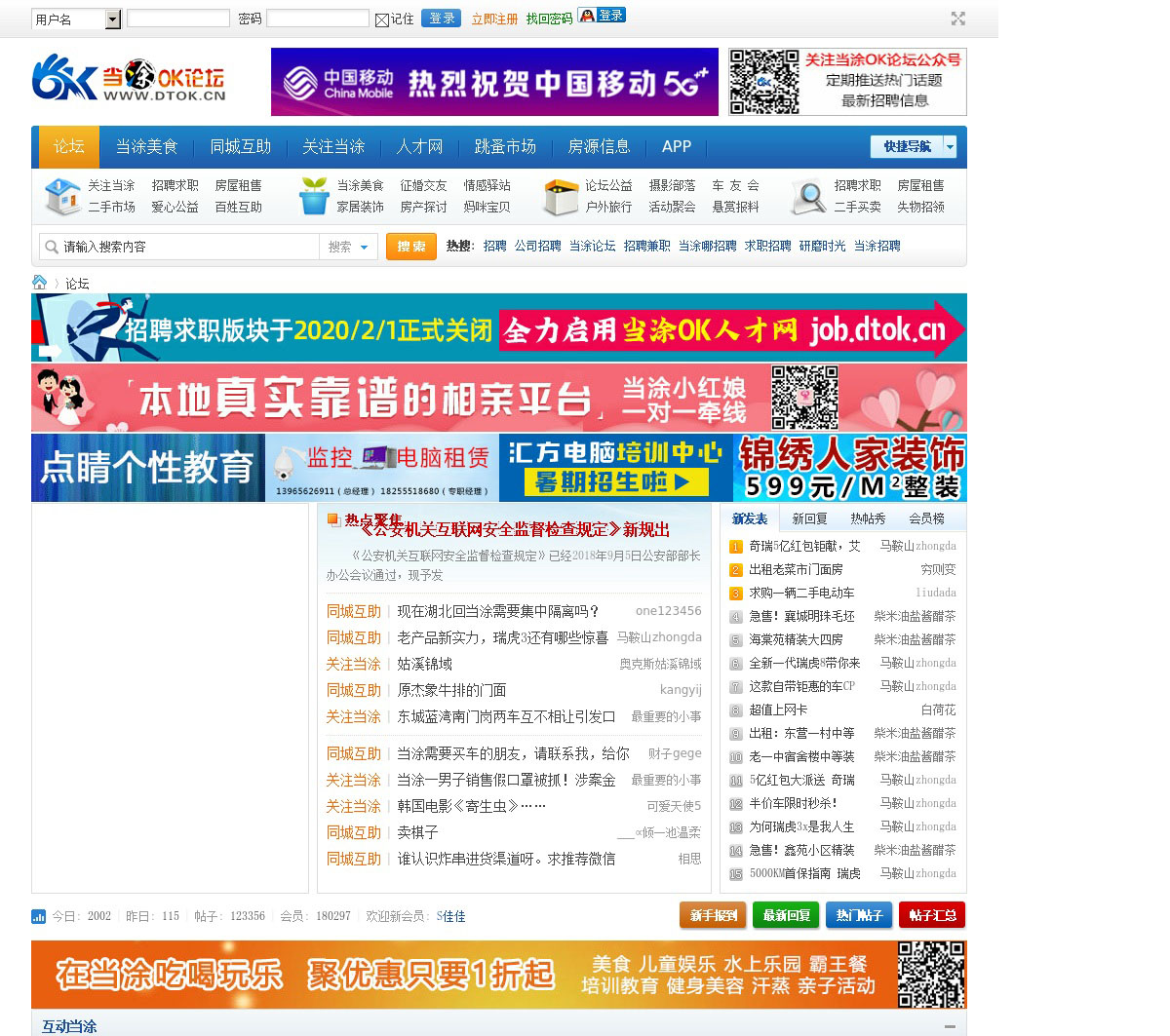Open the 锦绣人家装饰 ad
Screen dimensions: 1170x1036
click(x=850, y=468)
